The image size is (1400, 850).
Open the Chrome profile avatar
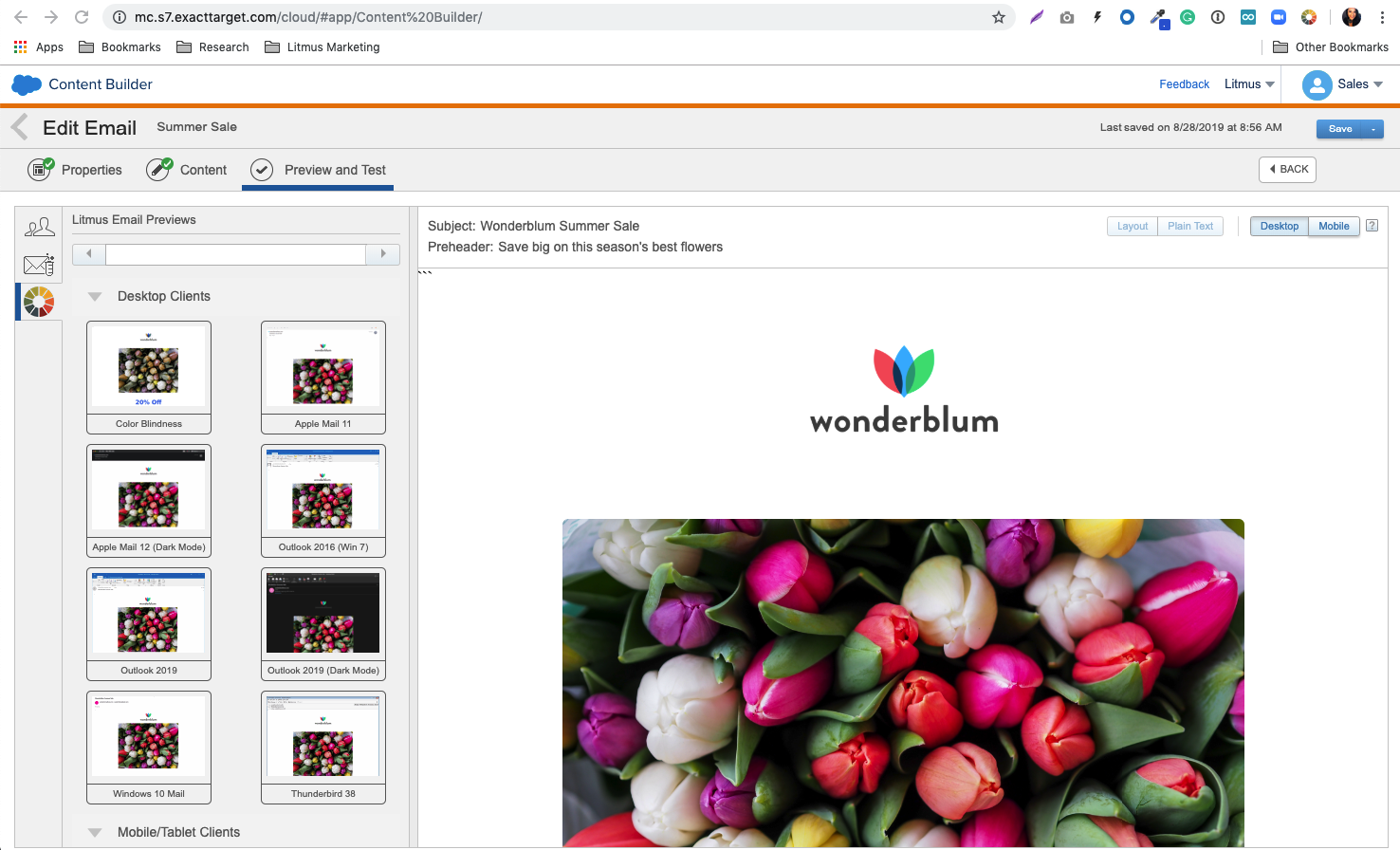coord(1352,17)
